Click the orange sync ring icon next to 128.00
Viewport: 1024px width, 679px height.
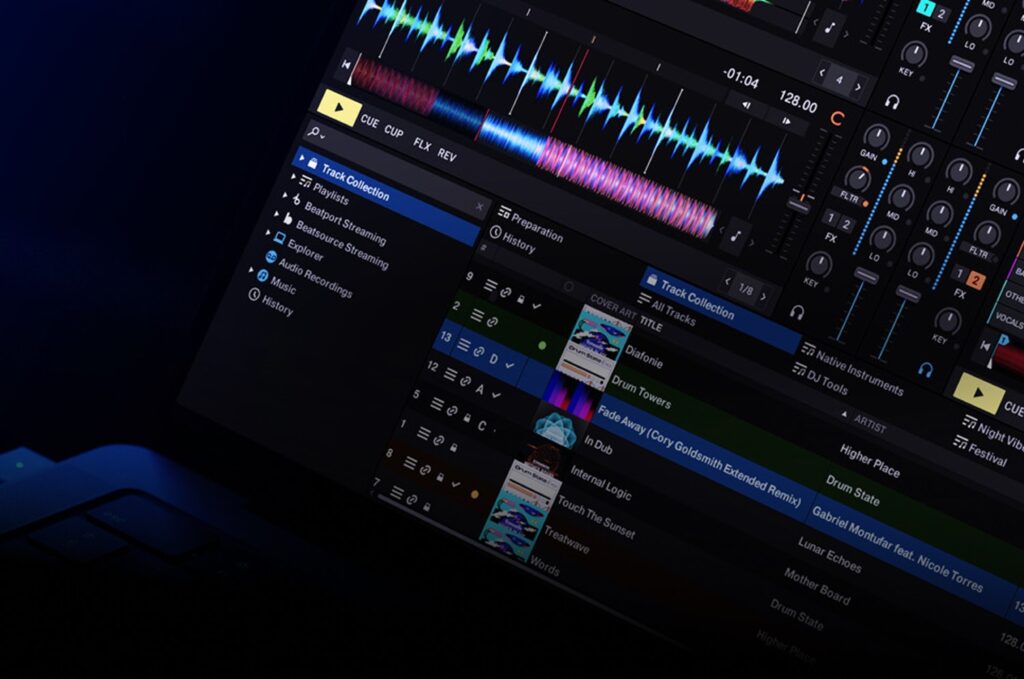pyautogui.click(x=837, y=119)
